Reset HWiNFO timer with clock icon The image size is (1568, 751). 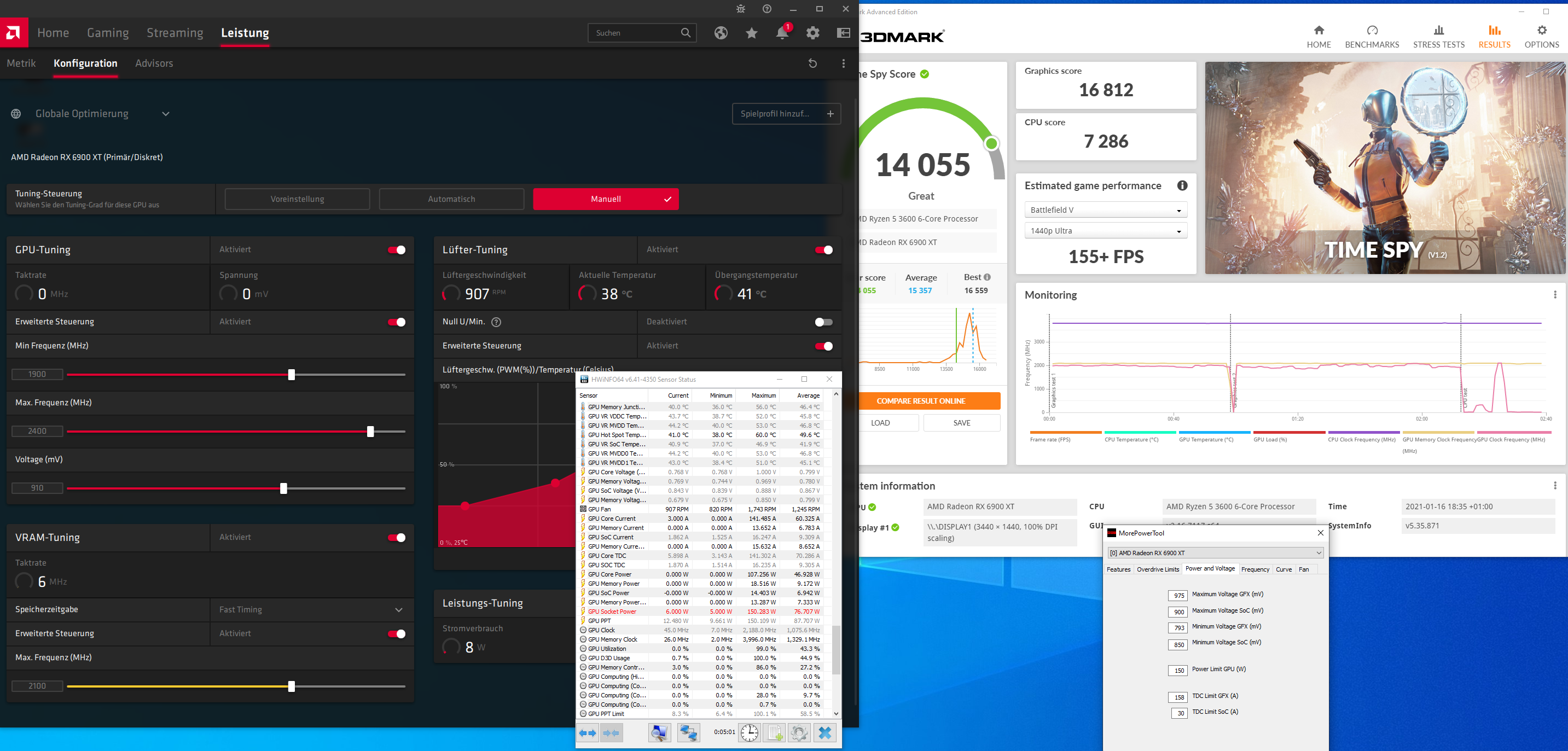tap(750, 733)
